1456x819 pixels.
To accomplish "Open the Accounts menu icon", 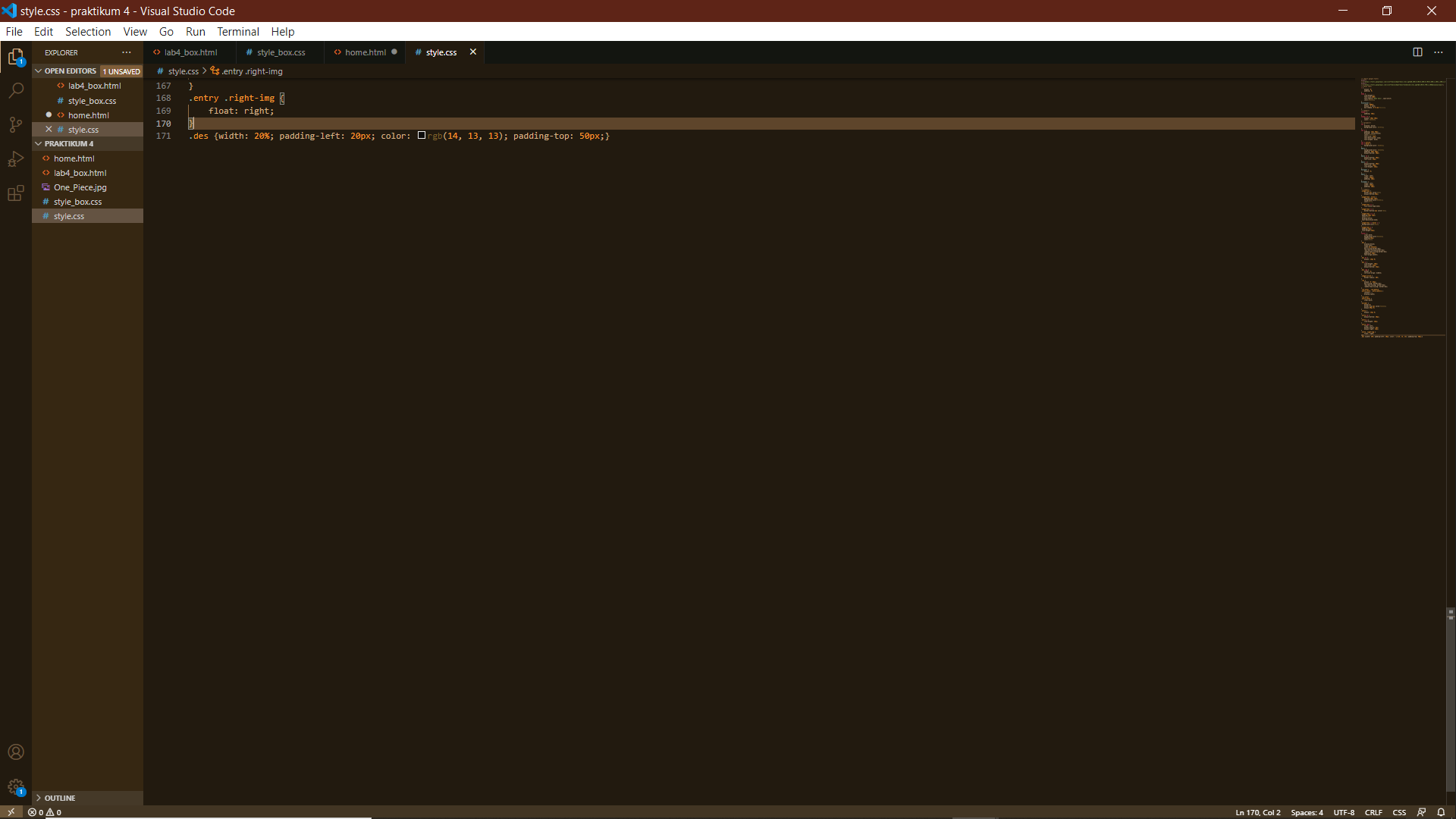I will point(16,752).
